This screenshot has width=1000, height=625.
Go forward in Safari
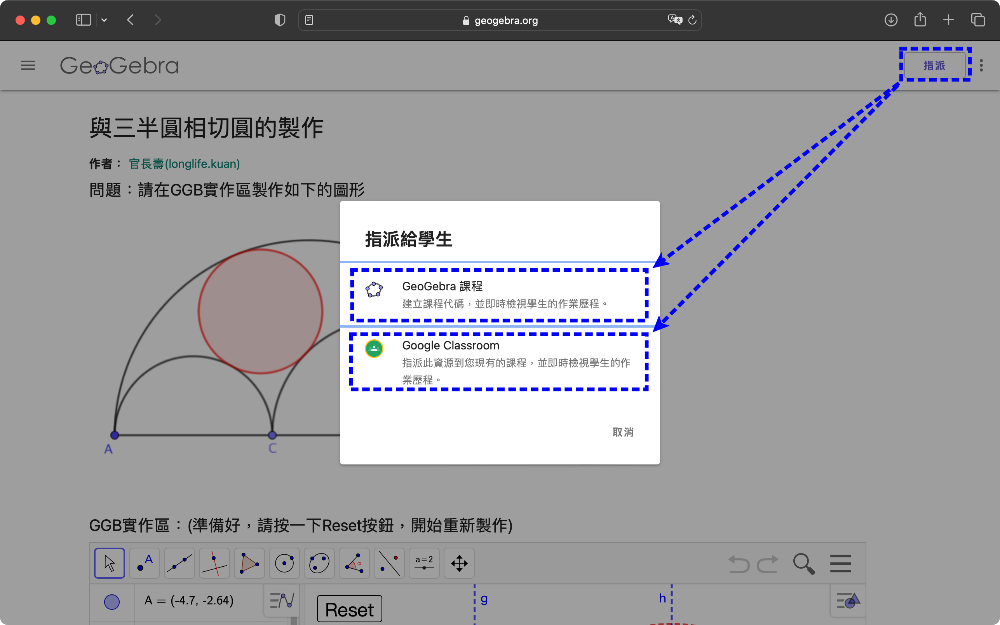(158, 20)
